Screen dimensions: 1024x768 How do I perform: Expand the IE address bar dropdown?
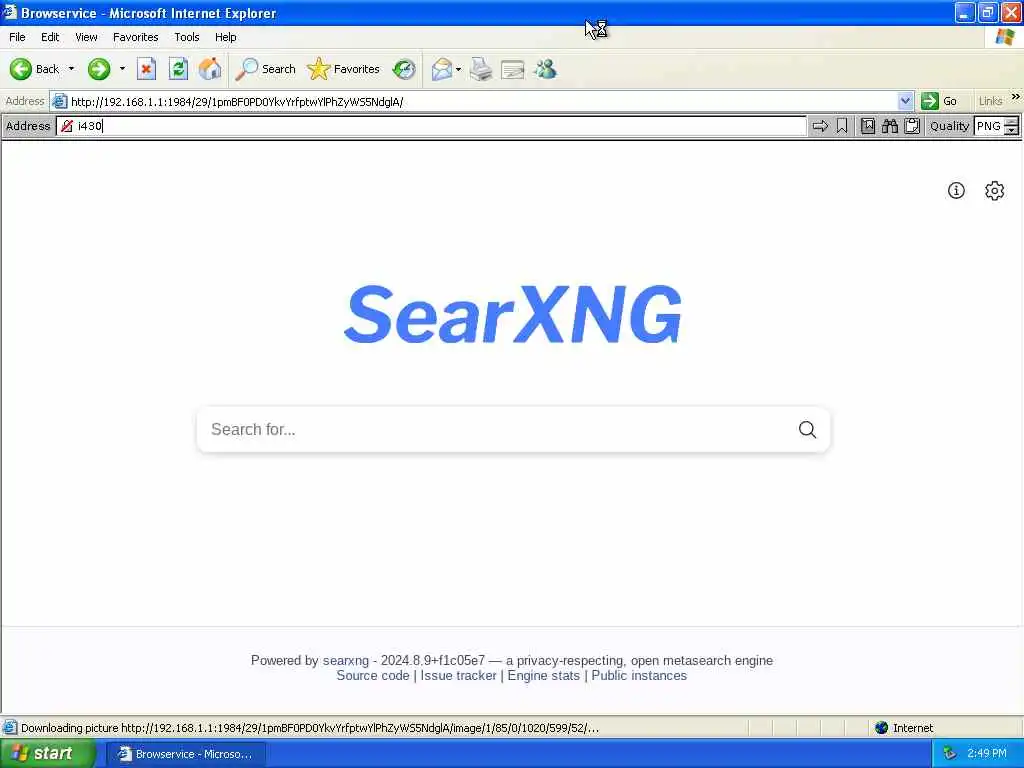905,101
